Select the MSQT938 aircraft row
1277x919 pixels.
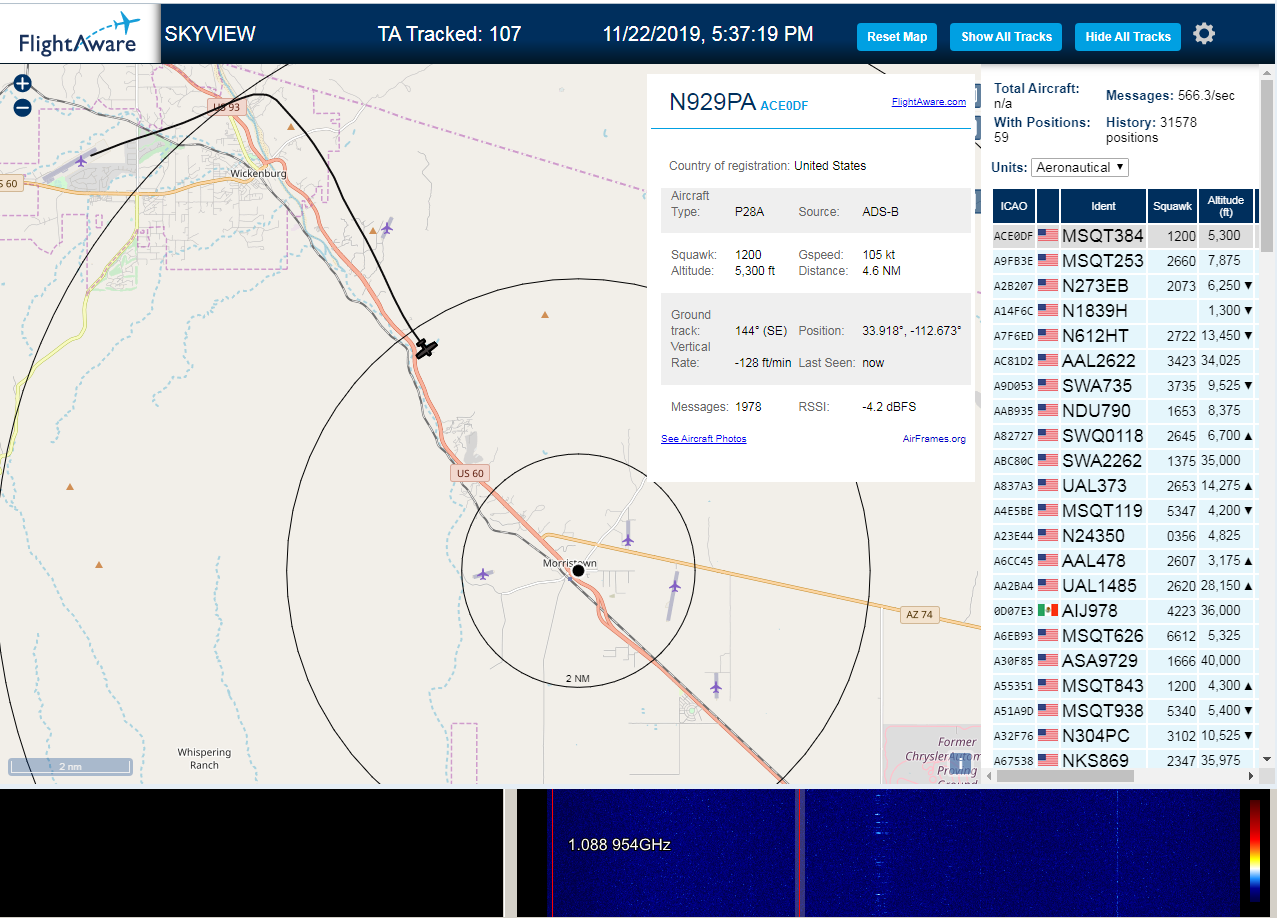click(x=1124, y=711)
